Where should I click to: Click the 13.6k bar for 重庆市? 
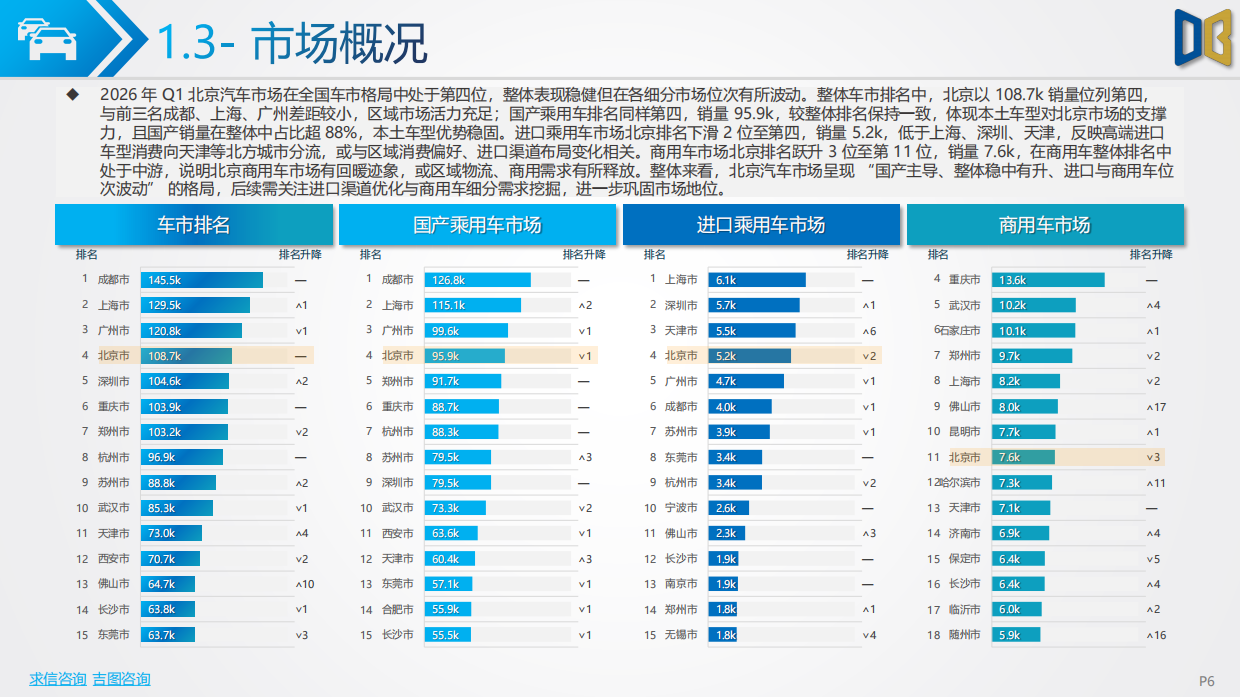(x=1048, y=280)
